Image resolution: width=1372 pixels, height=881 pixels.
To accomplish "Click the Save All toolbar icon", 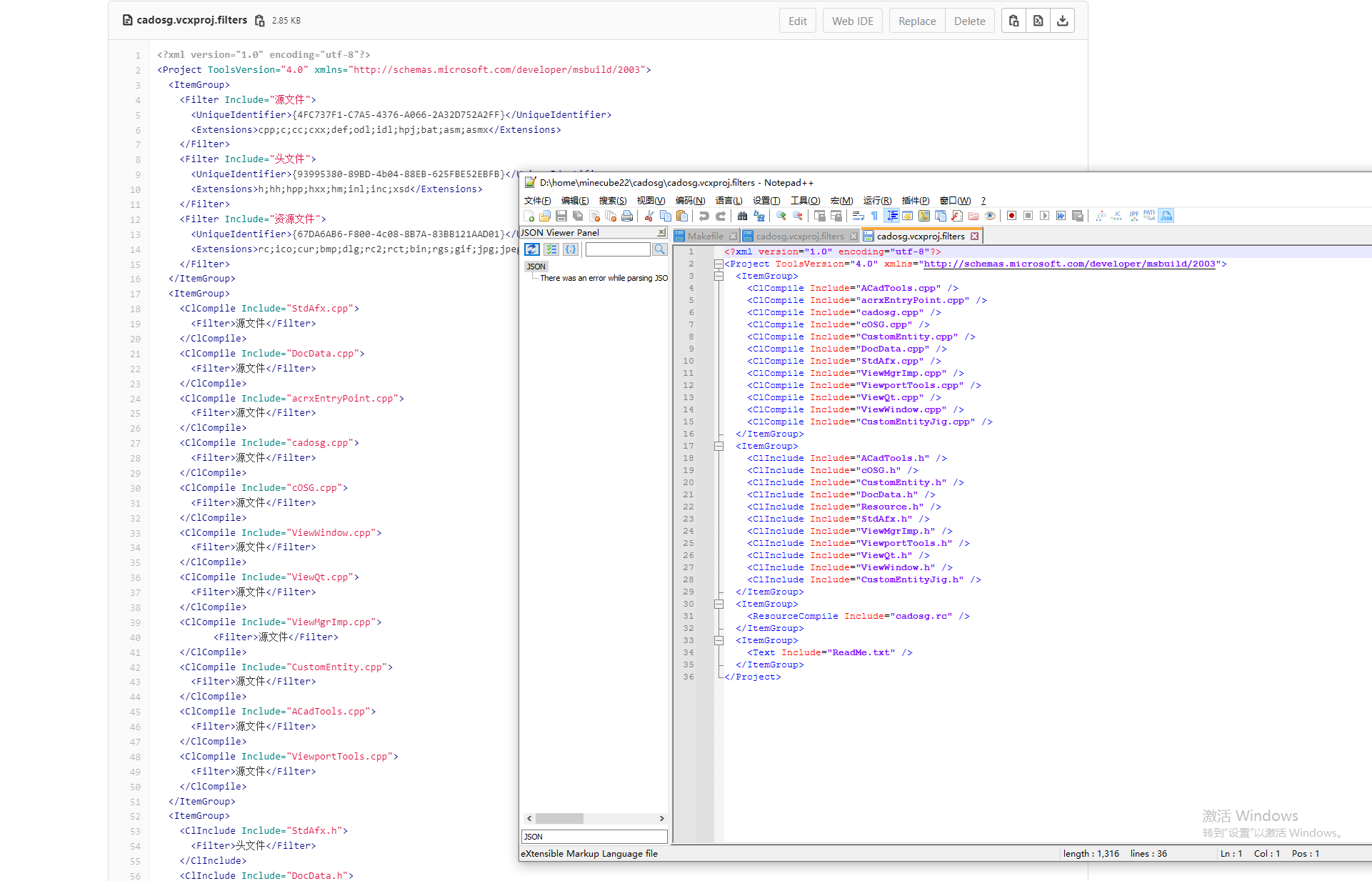I will pos(578,216).
